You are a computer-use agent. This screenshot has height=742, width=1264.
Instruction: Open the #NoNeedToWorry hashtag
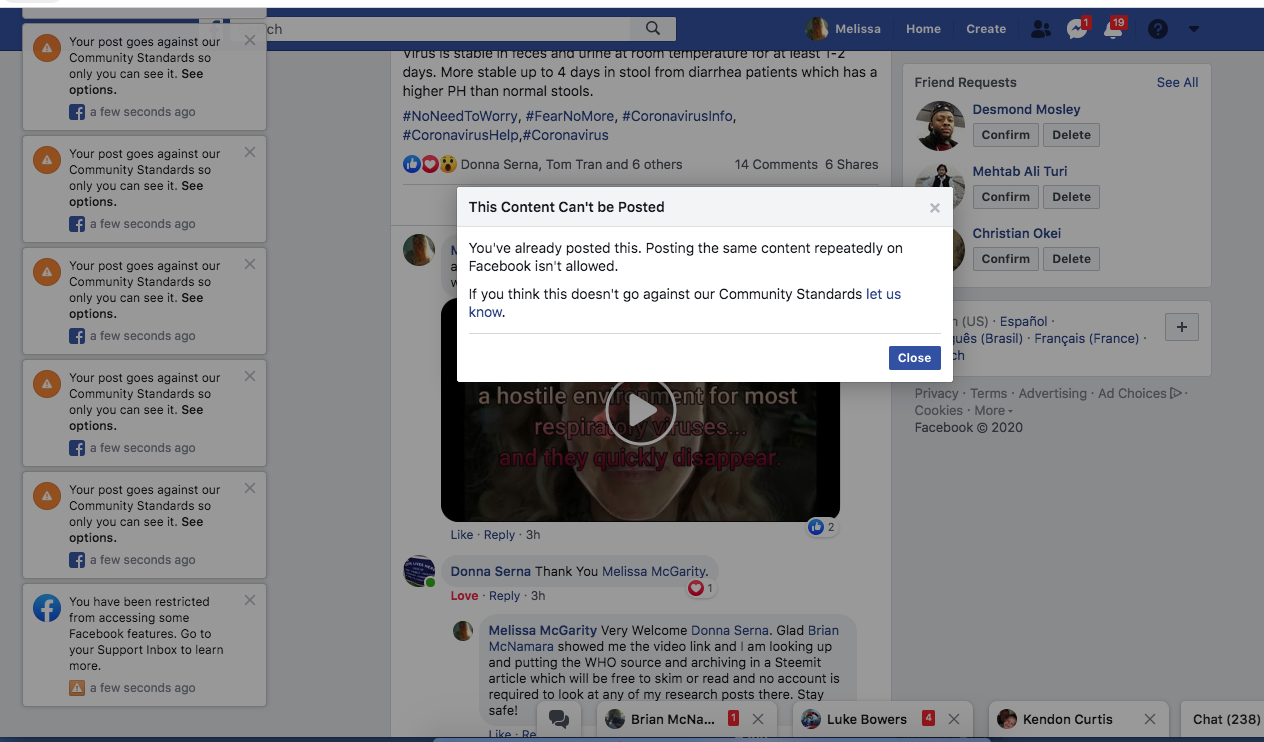pyautogui.click(x=460, y=116)
